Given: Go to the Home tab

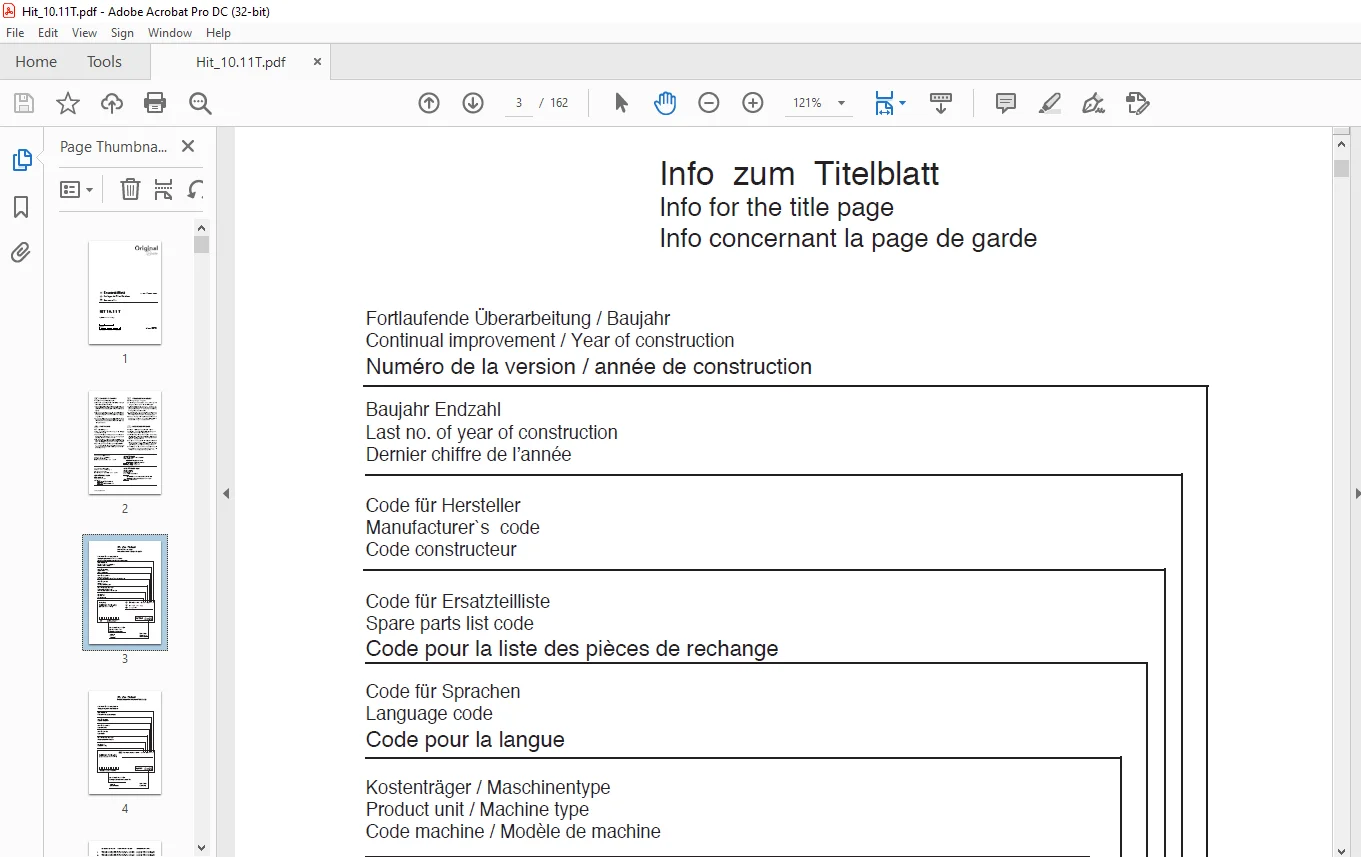Looking at the screenshot, I should click(36, 61).
